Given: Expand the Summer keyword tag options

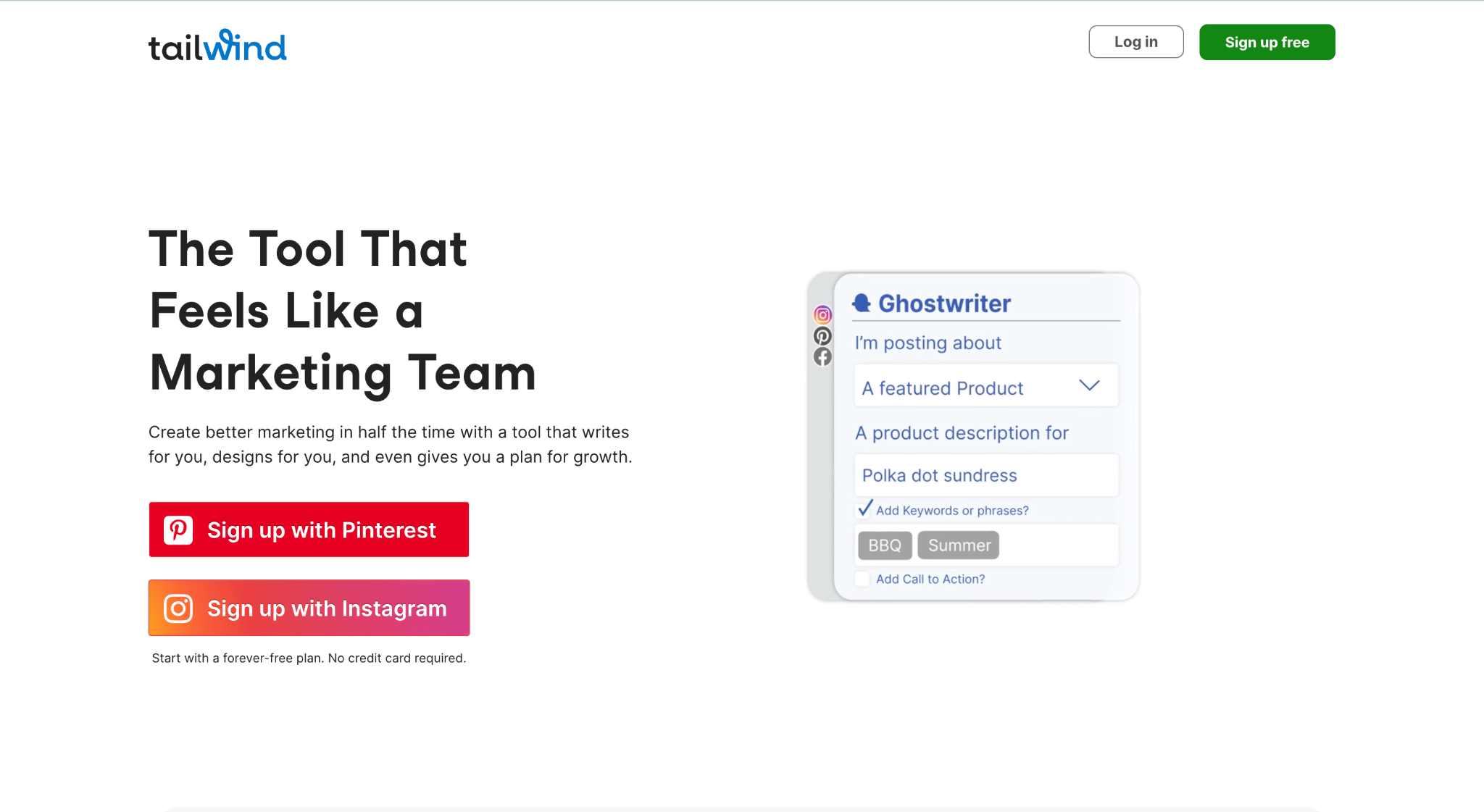Looking at the screenshot, I should pyautogui.click(x=958, y=544).
